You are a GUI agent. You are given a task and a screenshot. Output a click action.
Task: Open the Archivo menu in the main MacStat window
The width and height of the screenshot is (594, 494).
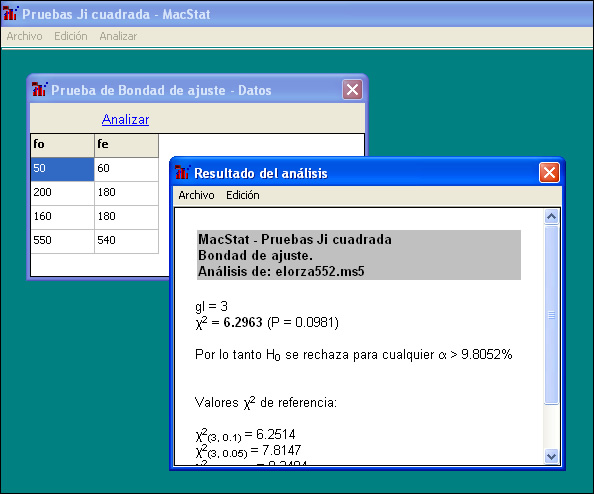click(x=25, y=36)
